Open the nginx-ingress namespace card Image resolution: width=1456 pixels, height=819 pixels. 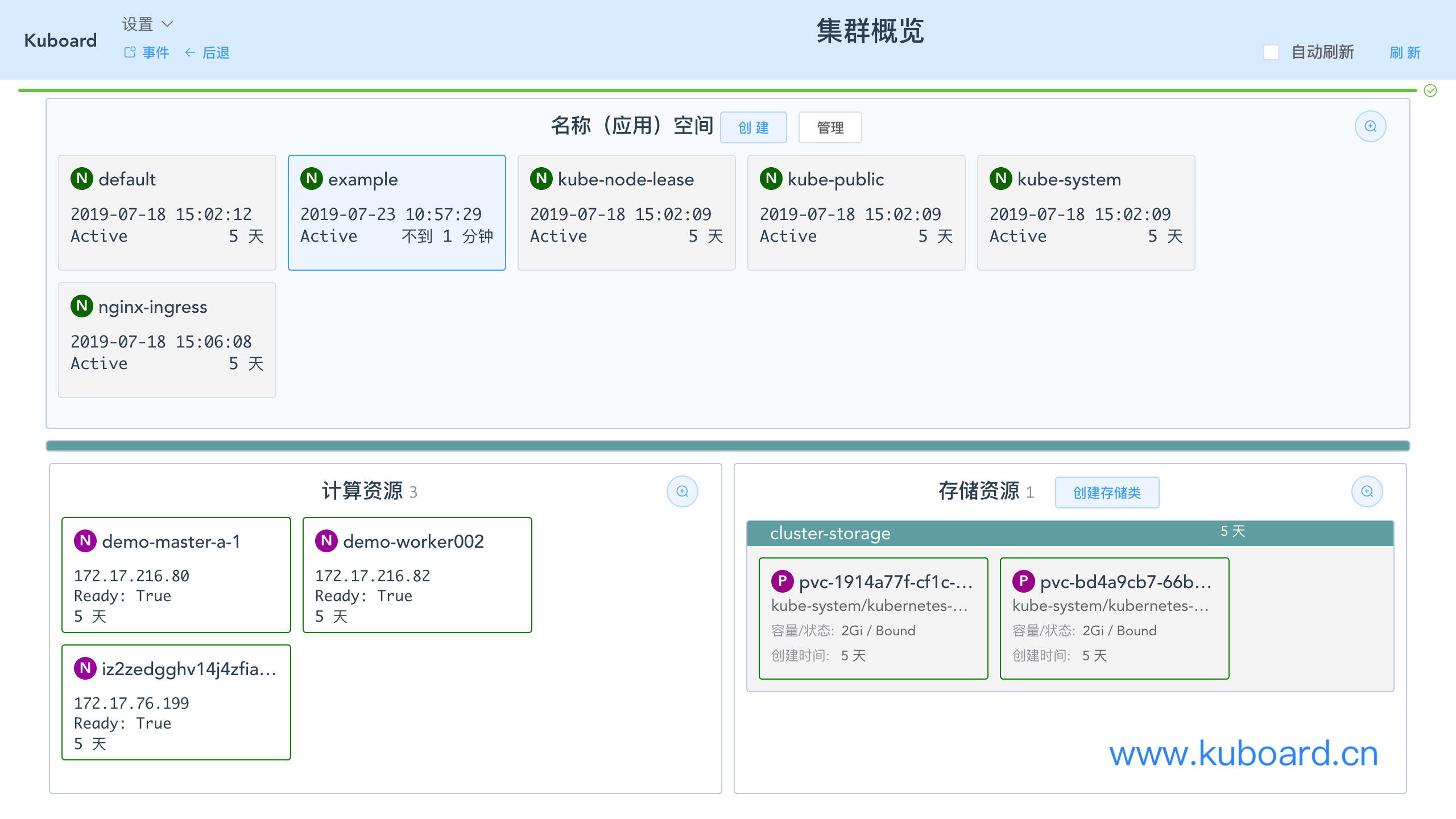pyautogui.click(x=167, y=340)
